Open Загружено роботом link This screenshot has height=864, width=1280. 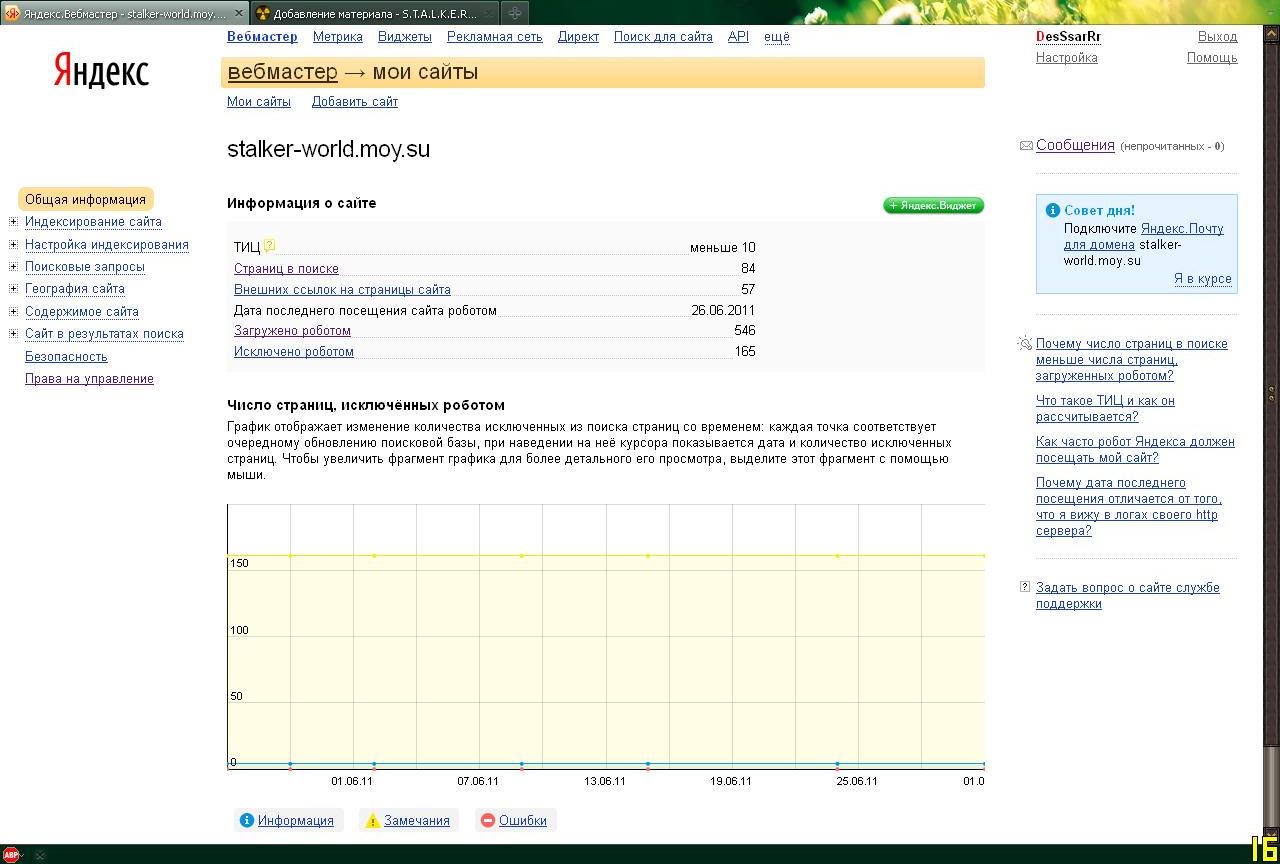[292, 330]
